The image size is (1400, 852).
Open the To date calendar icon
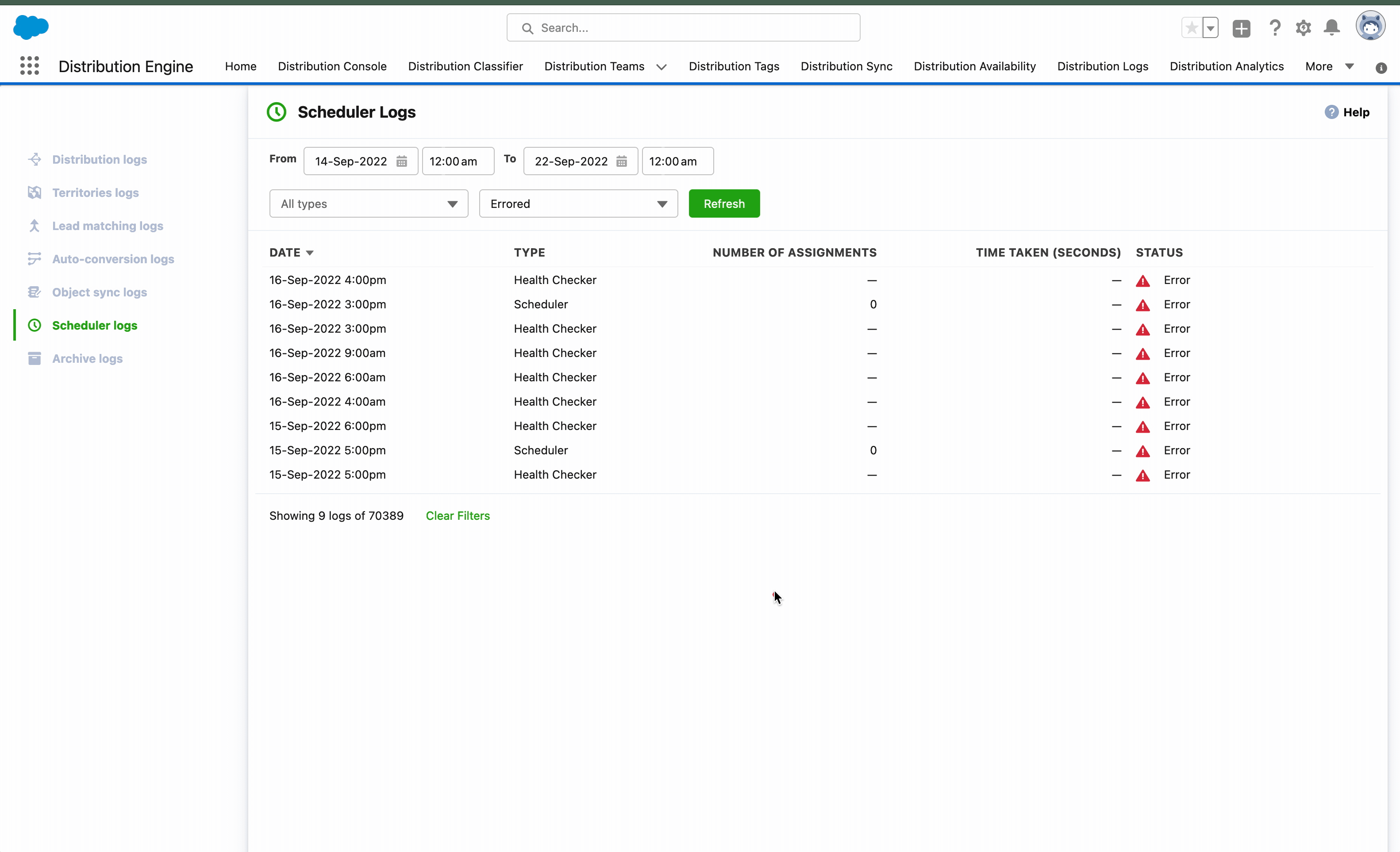click(622, 161)
